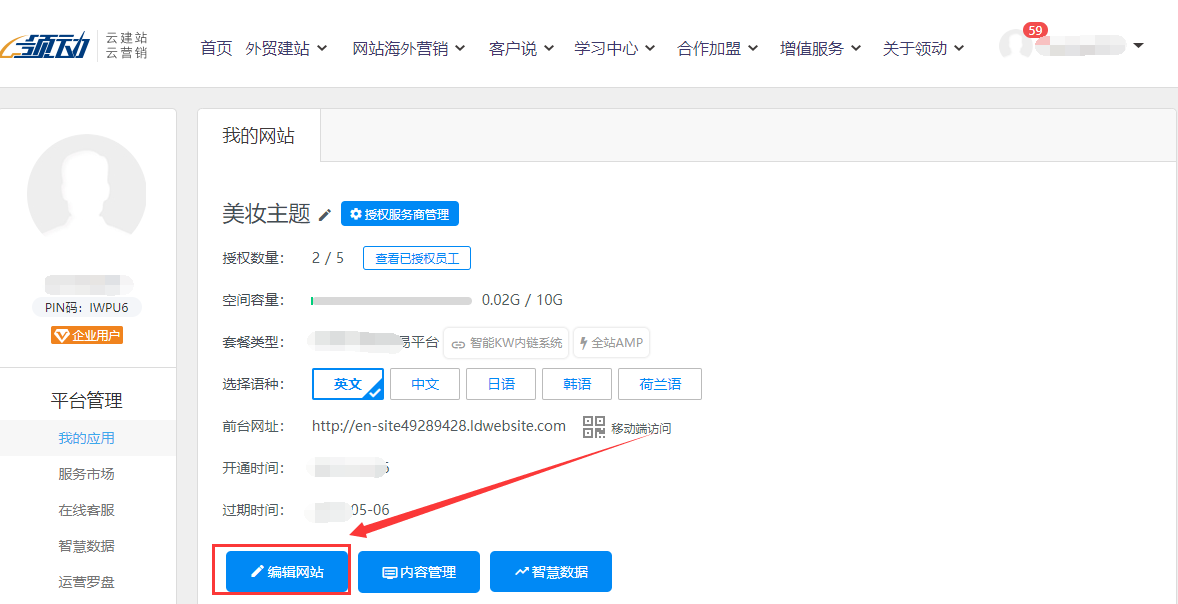Open the front-end site URL link
The width and height of the screenshot is (1178, 604).
[439, 426]
